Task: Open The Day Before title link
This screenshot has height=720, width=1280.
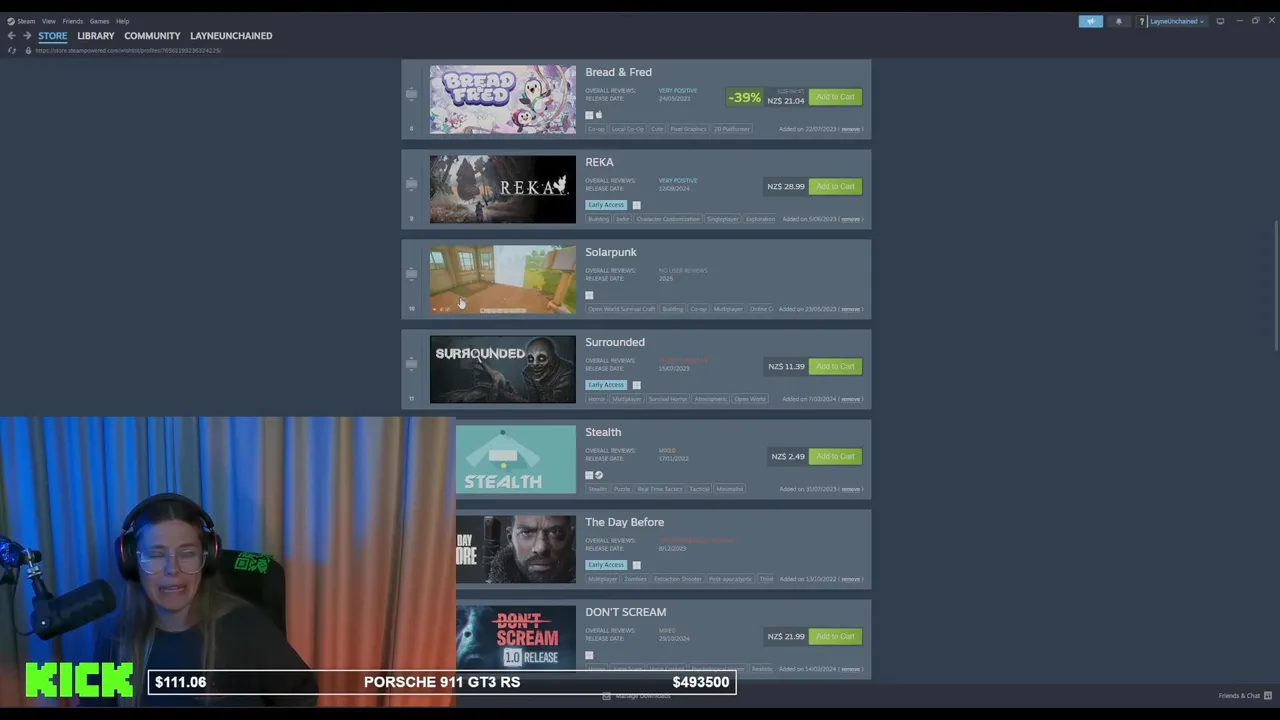Action: tap(624, 522)
